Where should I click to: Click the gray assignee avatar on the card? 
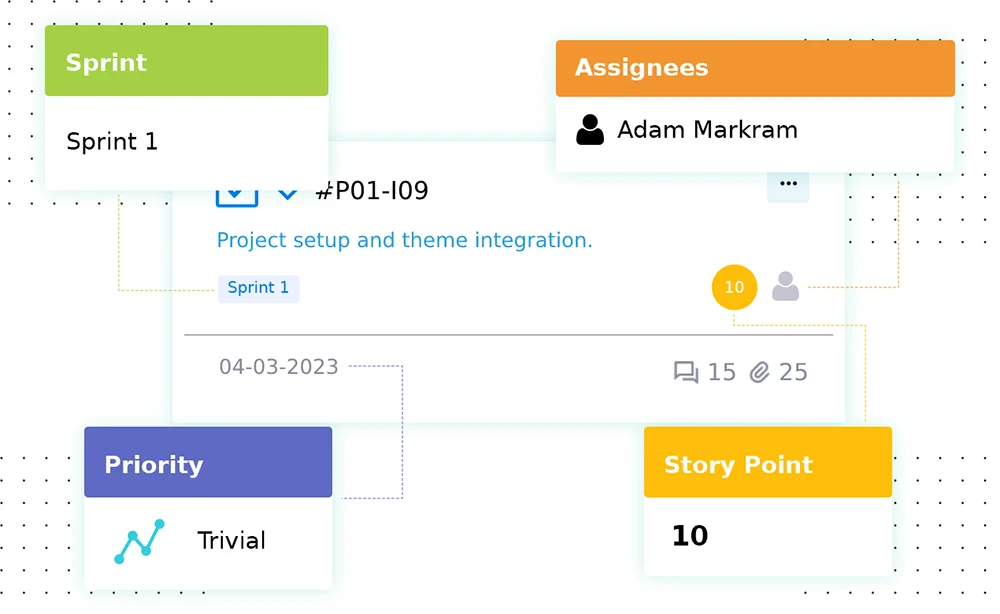[x=786, y=287]
